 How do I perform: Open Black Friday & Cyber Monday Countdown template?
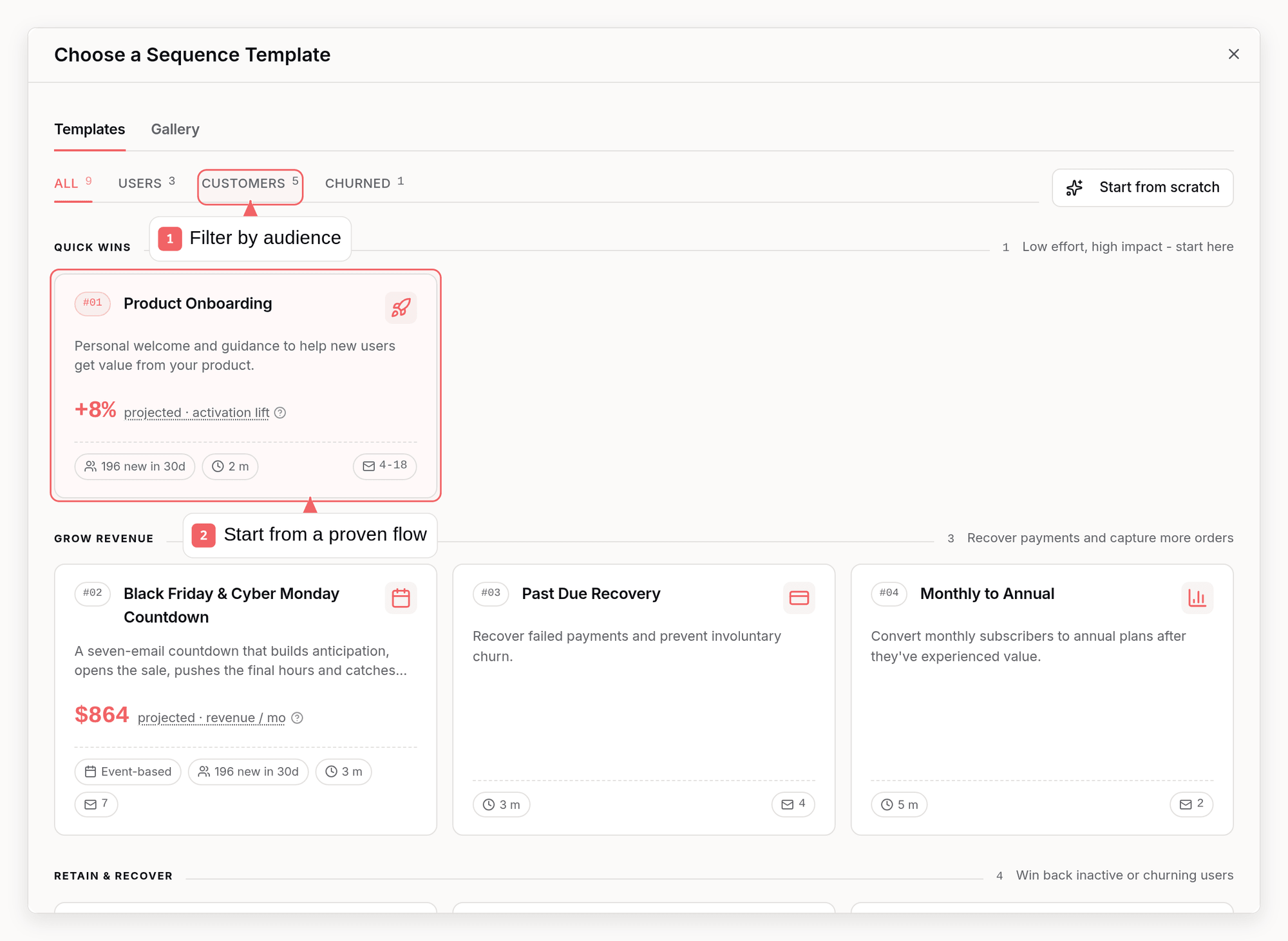231,605
